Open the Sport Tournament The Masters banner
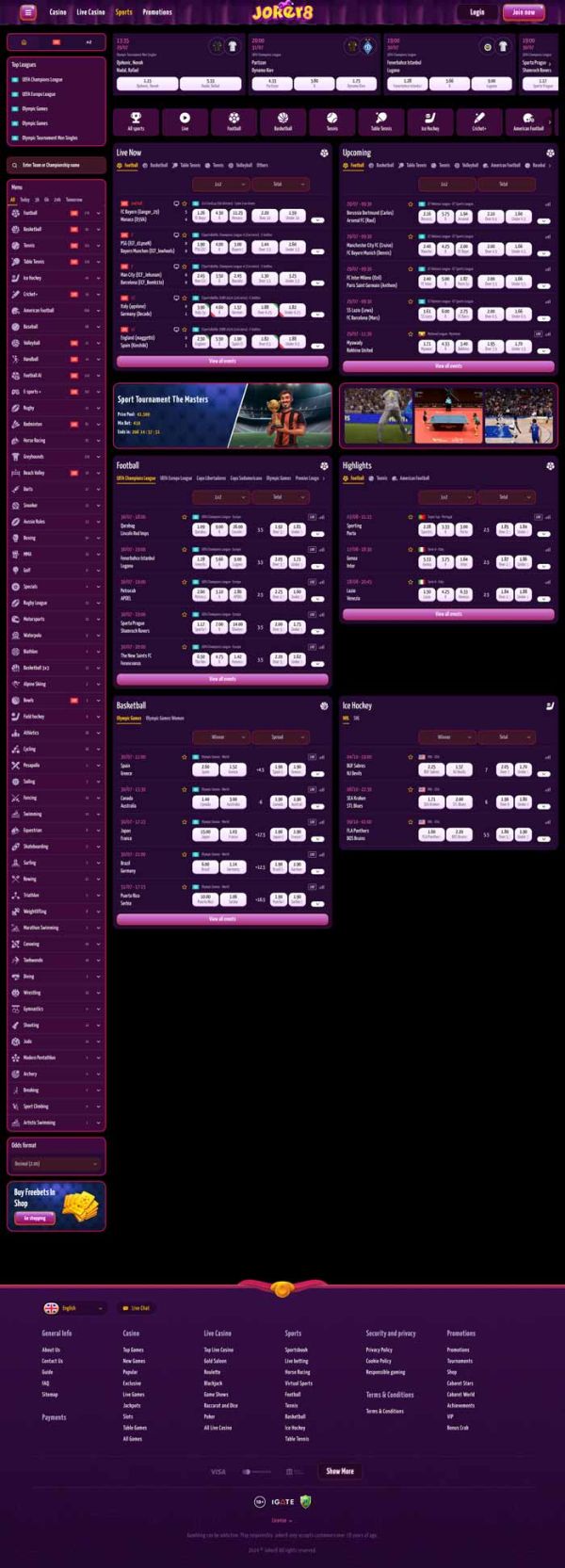Viewport: 565px width, 1568px height. click(223, 415)
